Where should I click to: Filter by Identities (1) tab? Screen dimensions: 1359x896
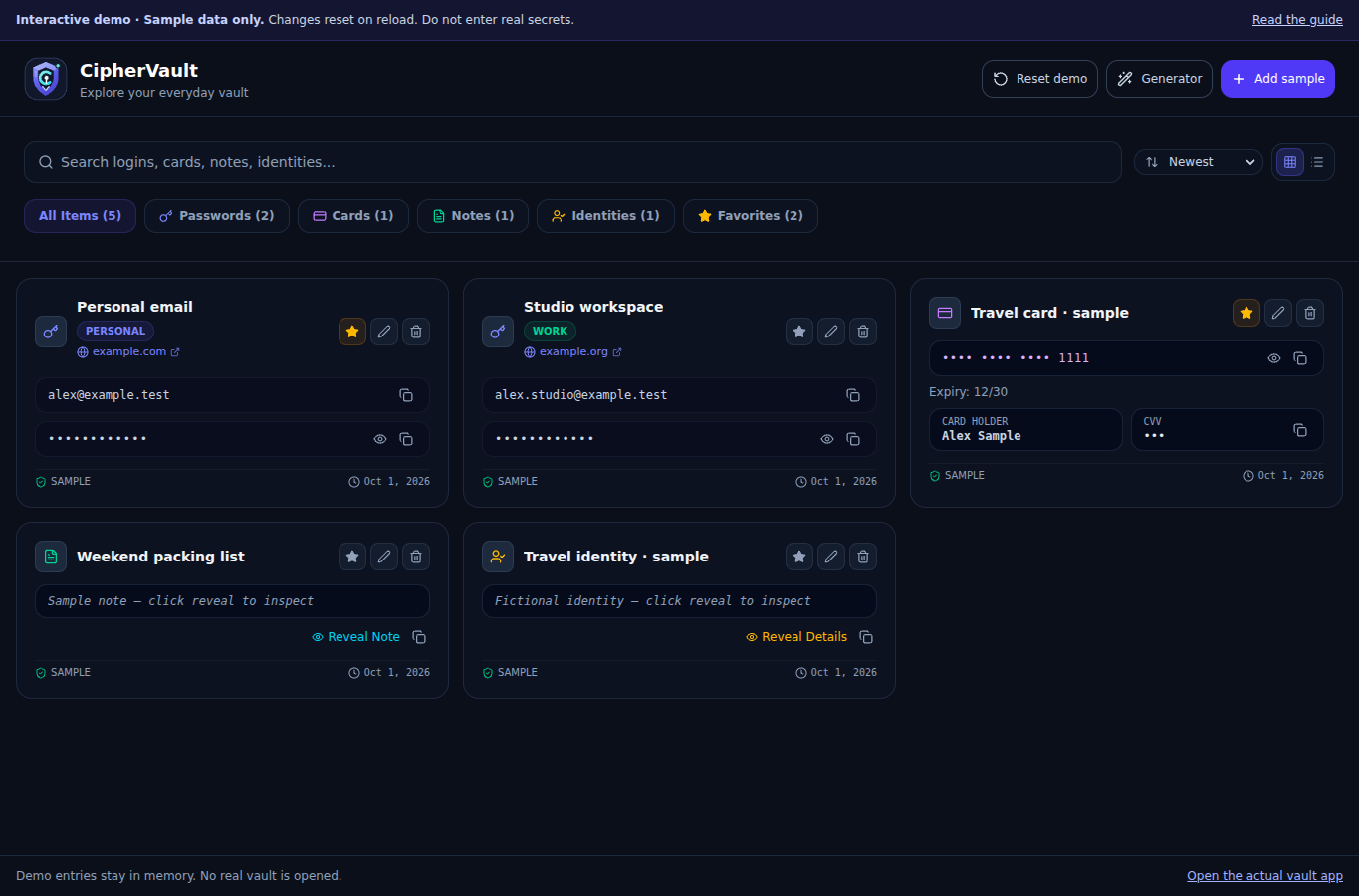605,216
